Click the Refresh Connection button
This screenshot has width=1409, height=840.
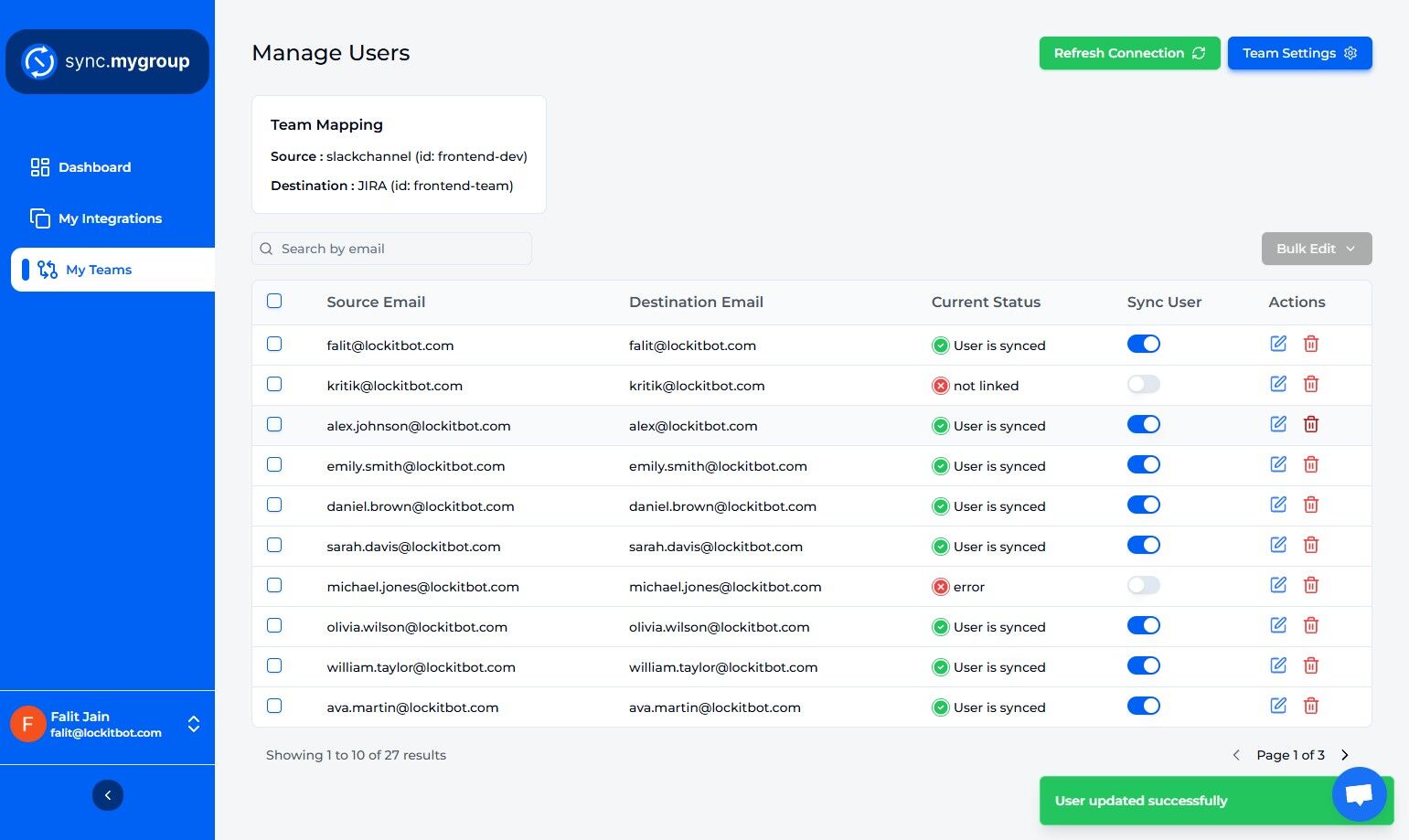1129,53
